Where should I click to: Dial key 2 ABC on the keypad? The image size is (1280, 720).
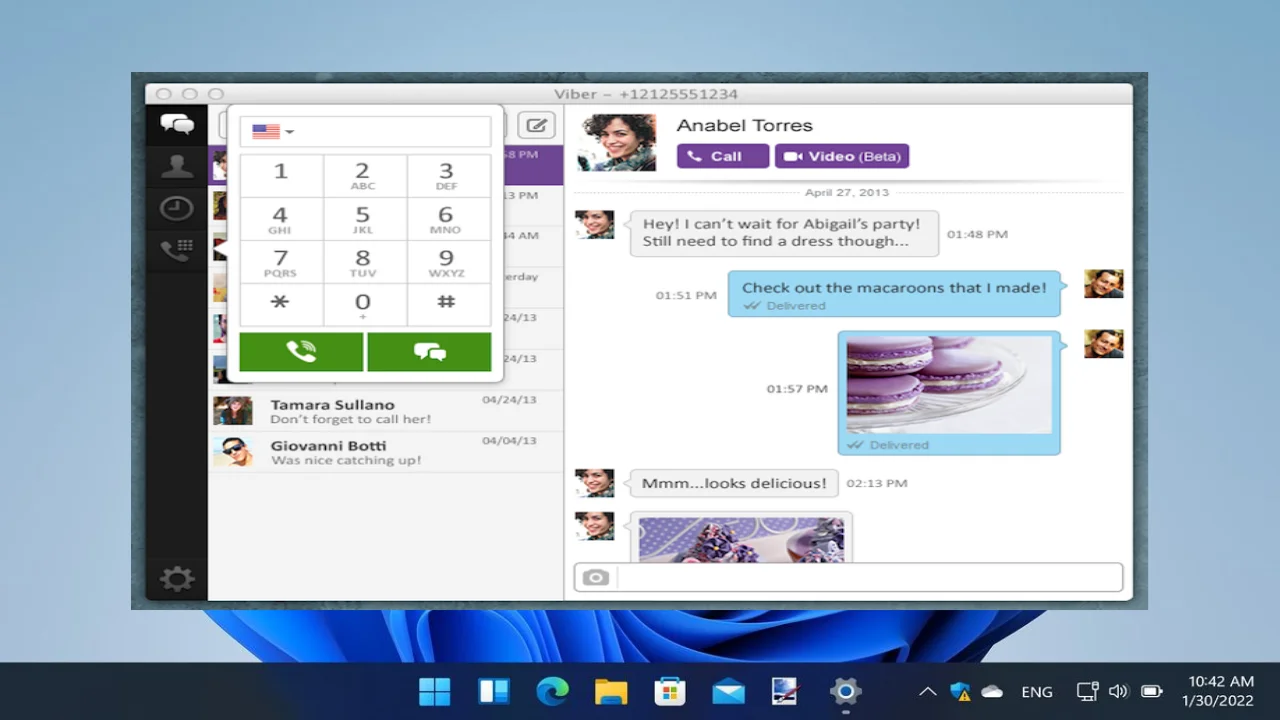point(364,175)
